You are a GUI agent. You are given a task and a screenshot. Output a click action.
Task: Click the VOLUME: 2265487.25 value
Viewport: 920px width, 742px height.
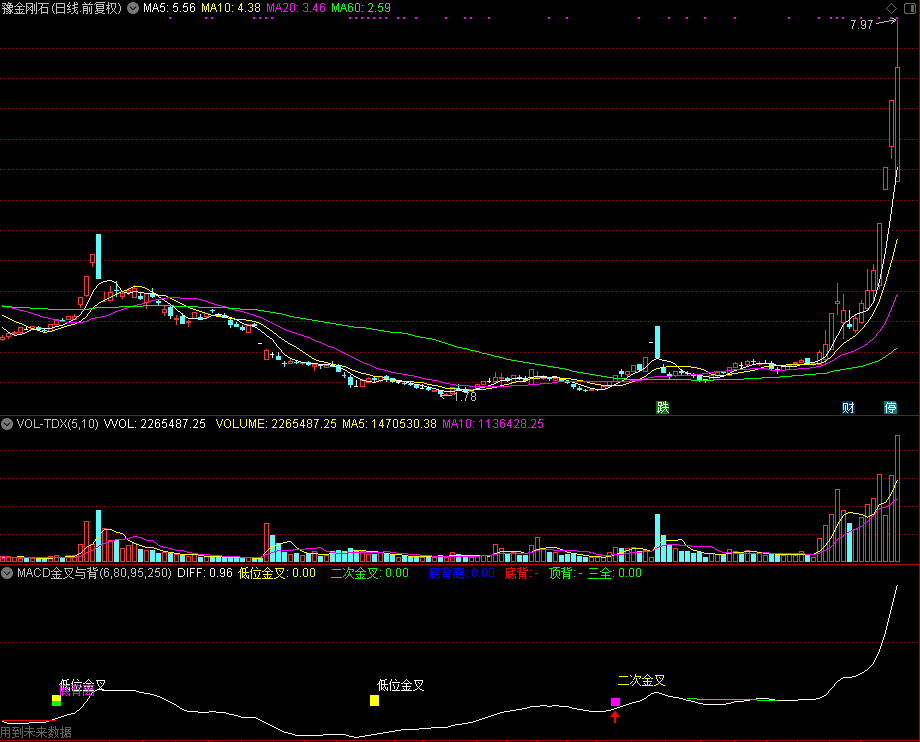click(x=276, y=424)
